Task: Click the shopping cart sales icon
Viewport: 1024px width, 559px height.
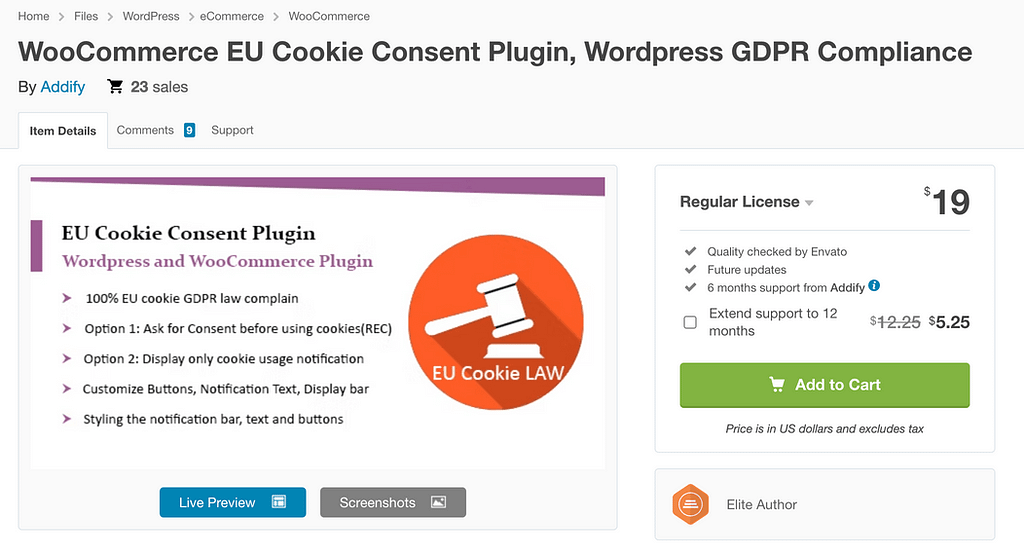Action: point(116,87)
